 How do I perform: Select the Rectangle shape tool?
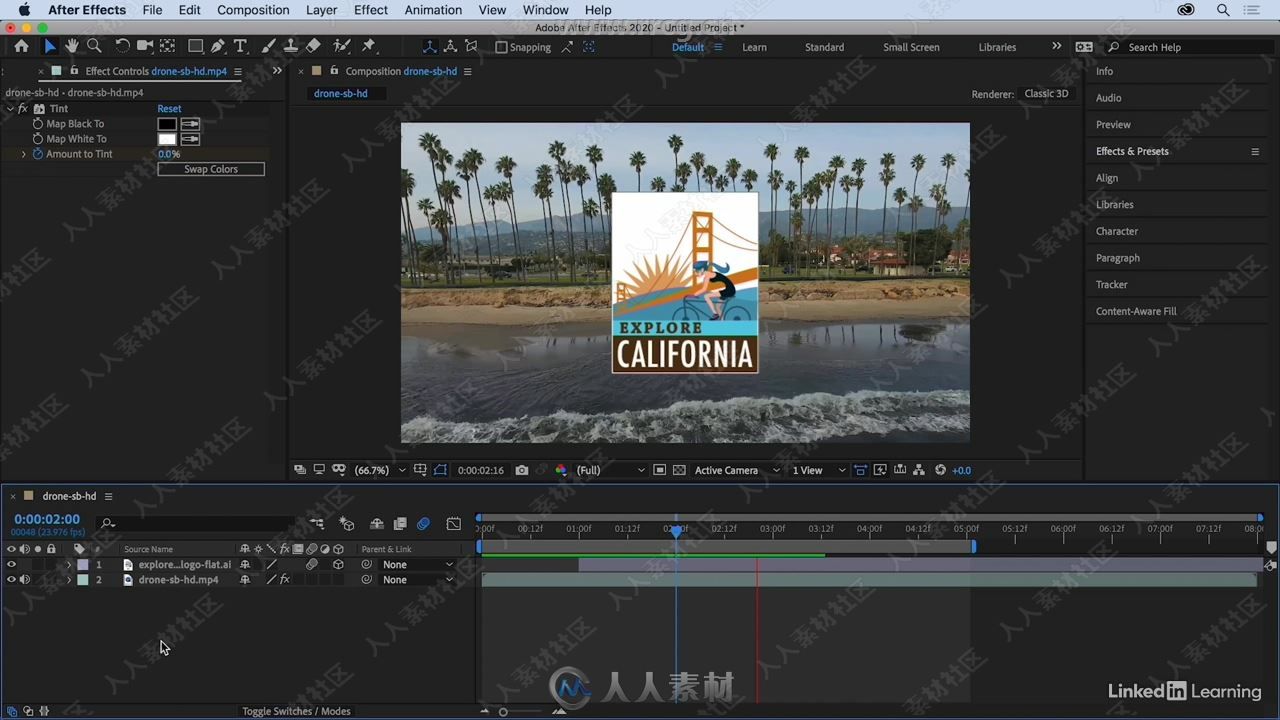click(x=196, y=46)
